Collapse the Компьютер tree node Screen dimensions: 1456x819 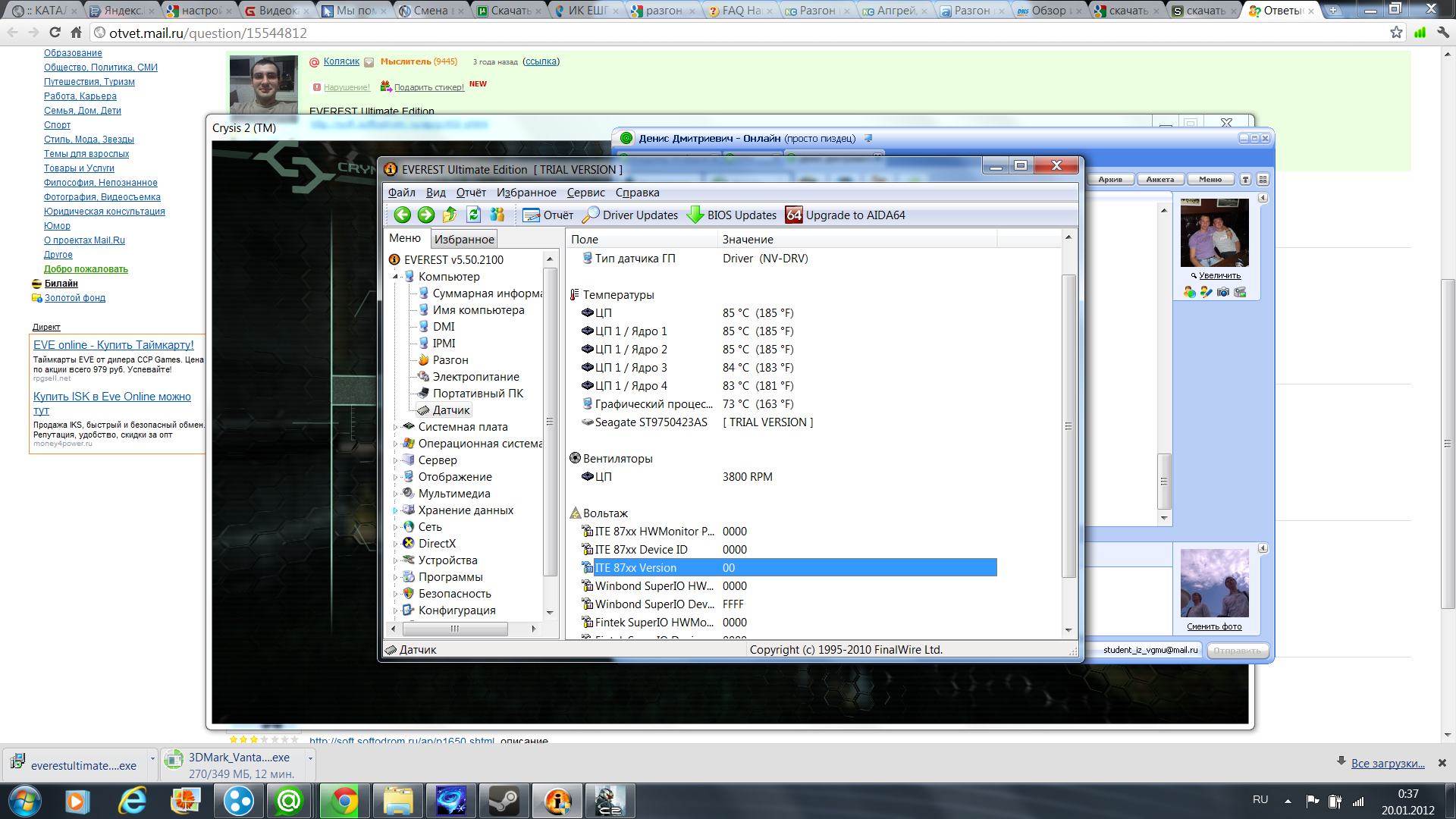pyautogui.click(x=396, y=277)
